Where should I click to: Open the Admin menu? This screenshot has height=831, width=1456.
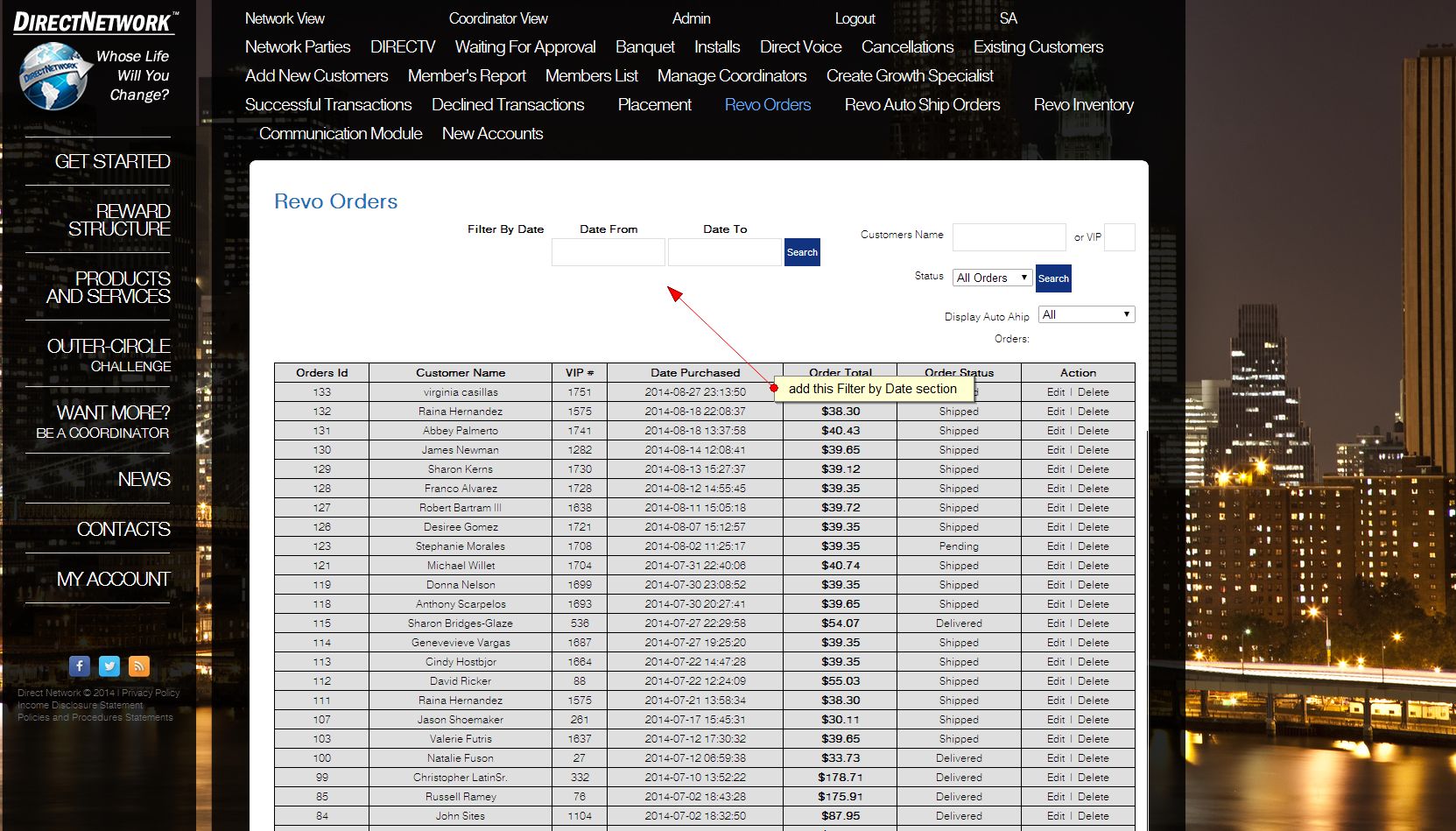(692, 18)
